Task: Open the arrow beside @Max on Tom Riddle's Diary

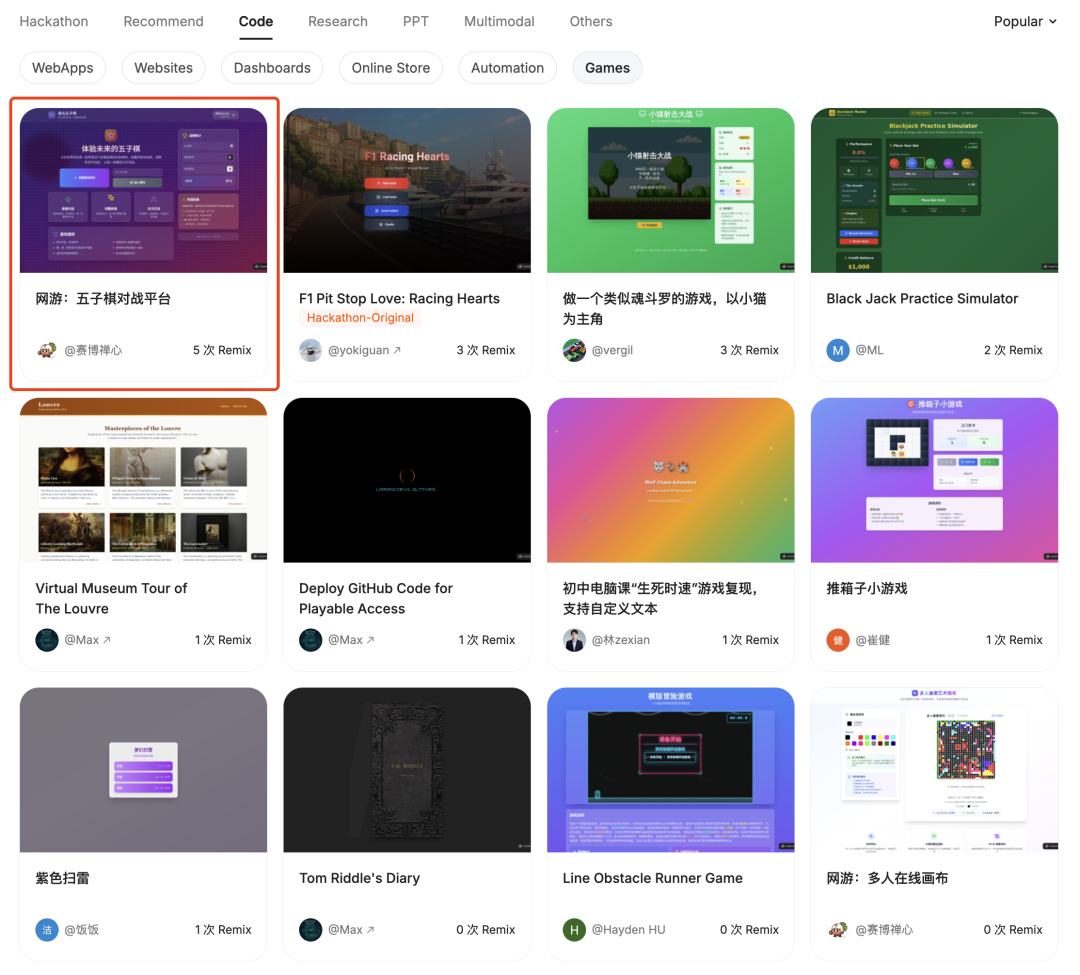Action: [371, 930]
